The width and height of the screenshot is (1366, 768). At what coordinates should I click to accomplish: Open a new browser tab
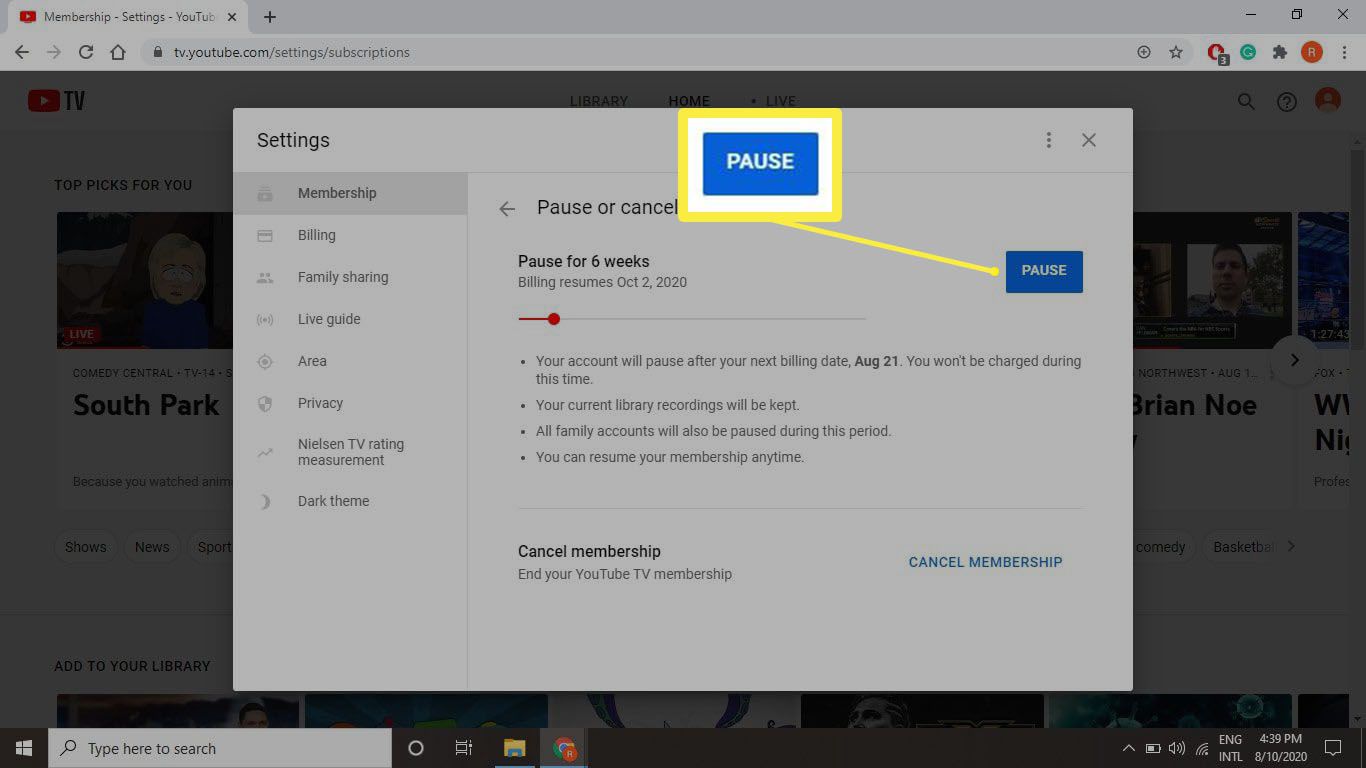tap(270, 17)
